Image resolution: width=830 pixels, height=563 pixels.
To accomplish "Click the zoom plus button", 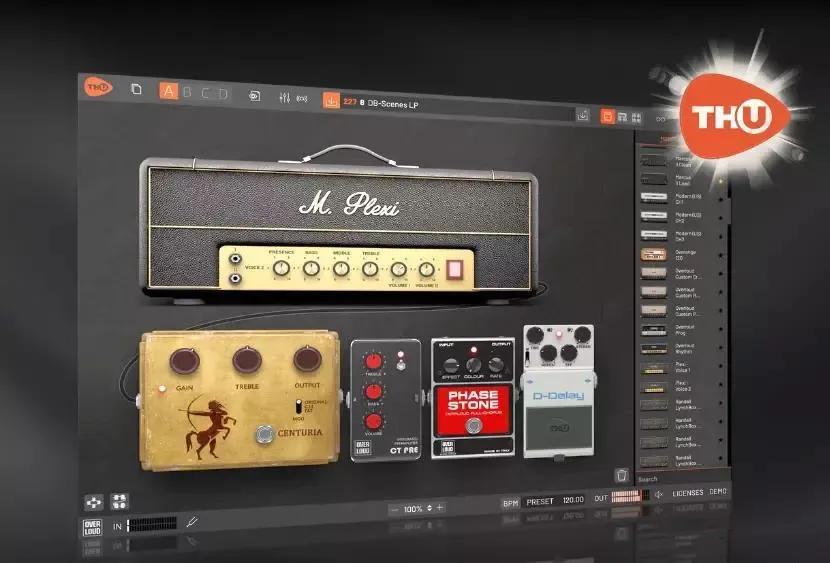I will (x=440, y=508).
